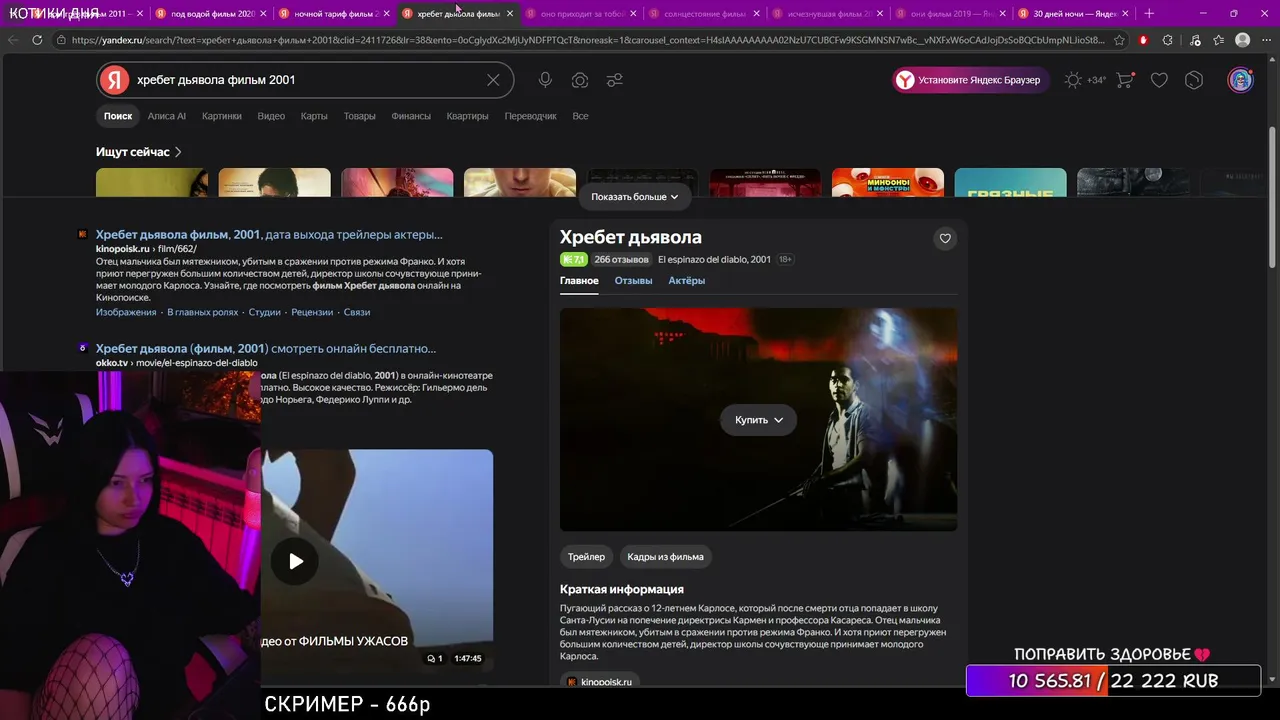Expand 'Ищут сейчас' section arrow
The height and width of the screenshot is (720, 1280).
click(x=178, y=152)
